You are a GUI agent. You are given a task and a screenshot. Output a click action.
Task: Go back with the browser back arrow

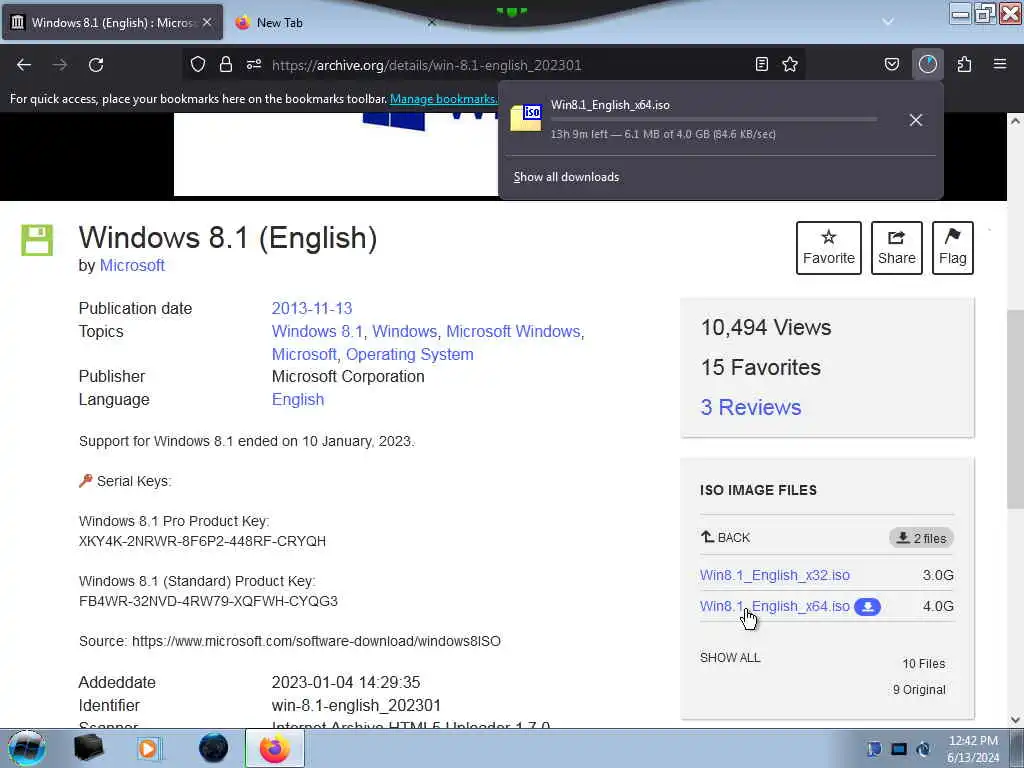click(x=24, y=65)
